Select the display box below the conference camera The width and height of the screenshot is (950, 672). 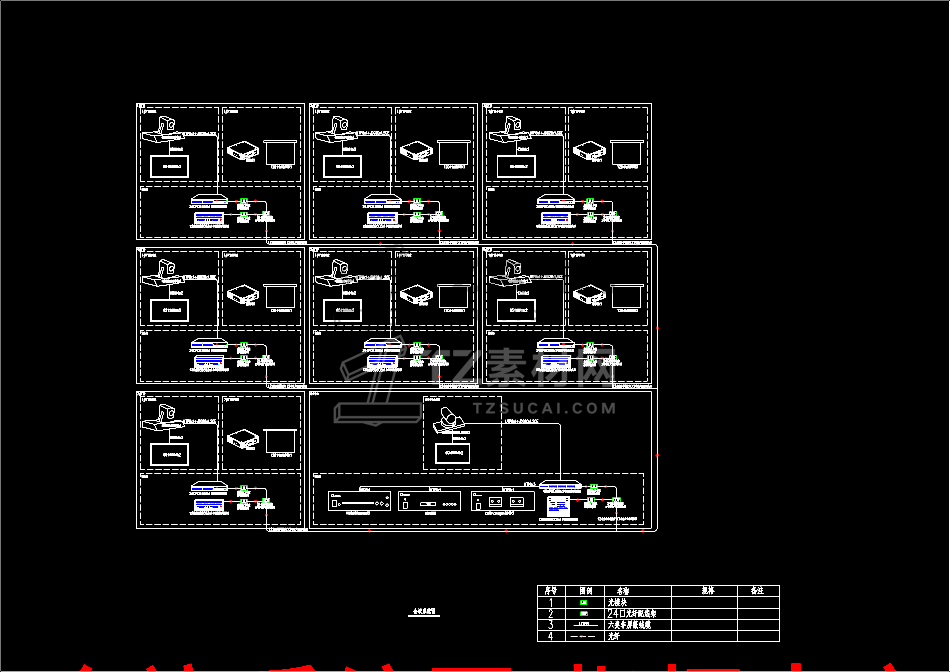tap(453, 453)
